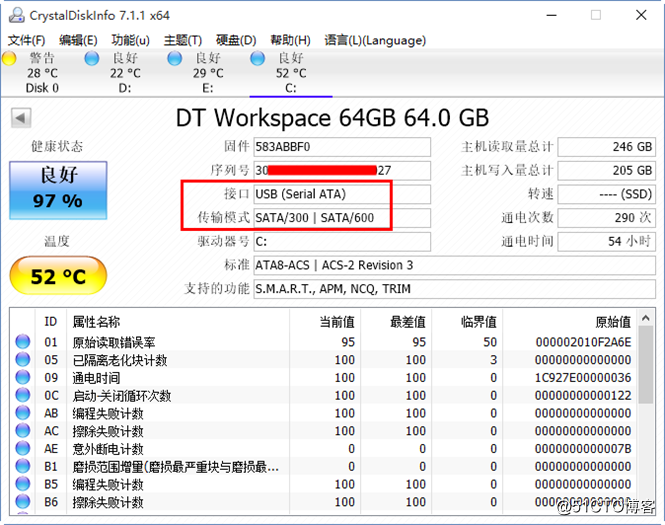
Task: Open the 编辑(E) menu
Action: (x=78, y=40)
